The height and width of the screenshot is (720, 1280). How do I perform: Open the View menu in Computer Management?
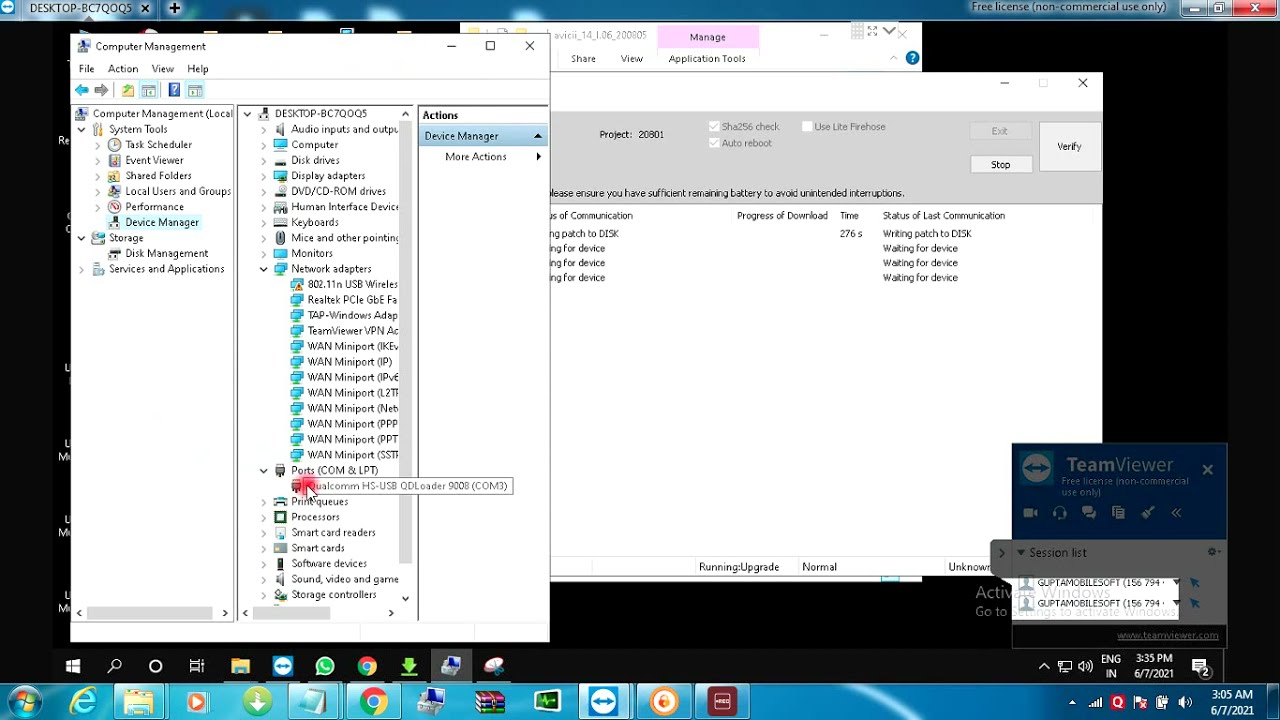click(163, 69)
